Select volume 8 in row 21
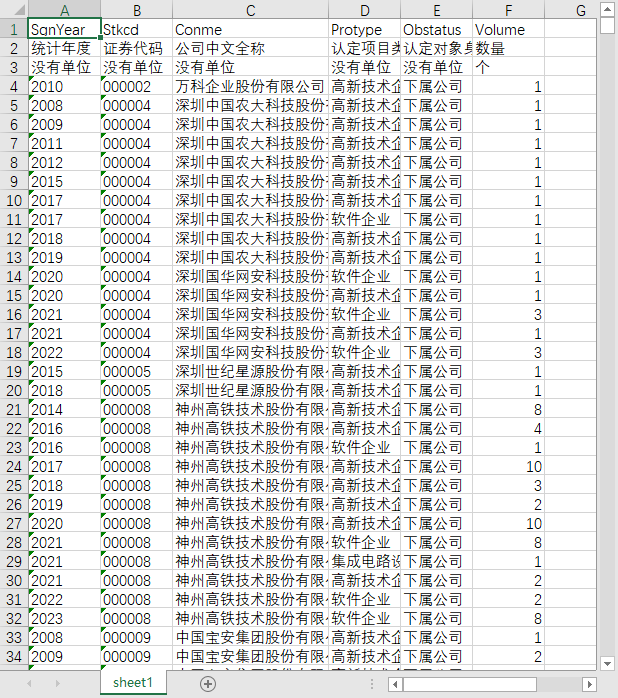 click(508, 409)
